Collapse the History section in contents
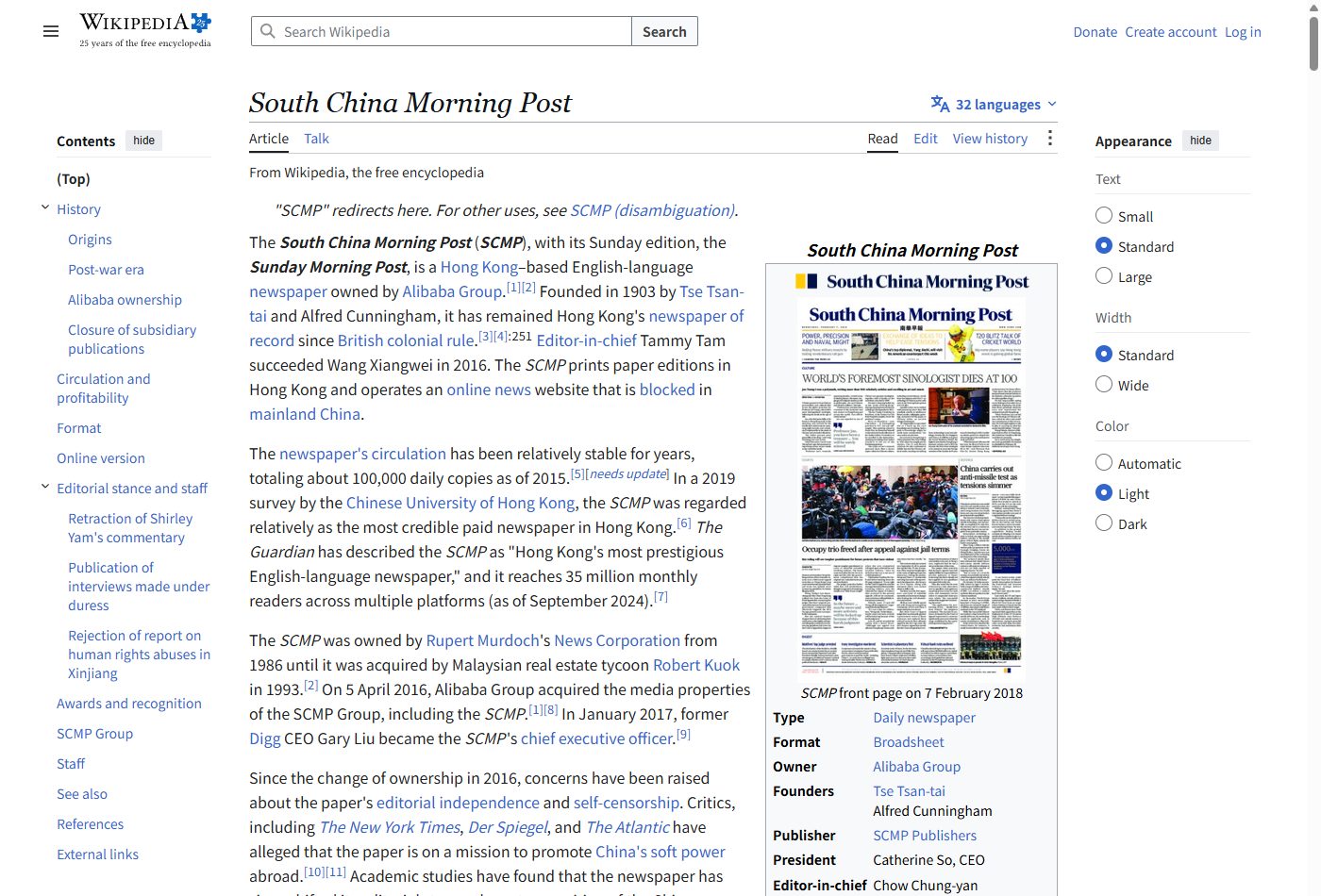Screen dimensions: 1321x896 point(44,207)
